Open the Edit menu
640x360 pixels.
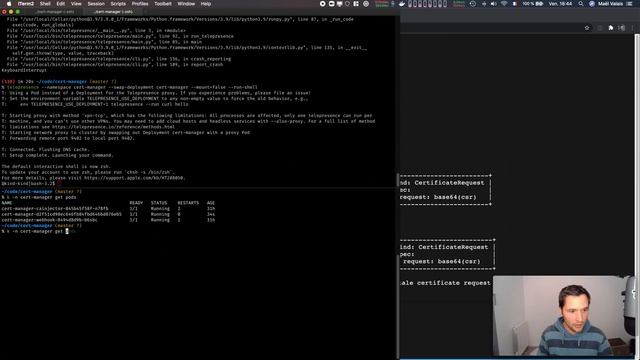point(61,4)
